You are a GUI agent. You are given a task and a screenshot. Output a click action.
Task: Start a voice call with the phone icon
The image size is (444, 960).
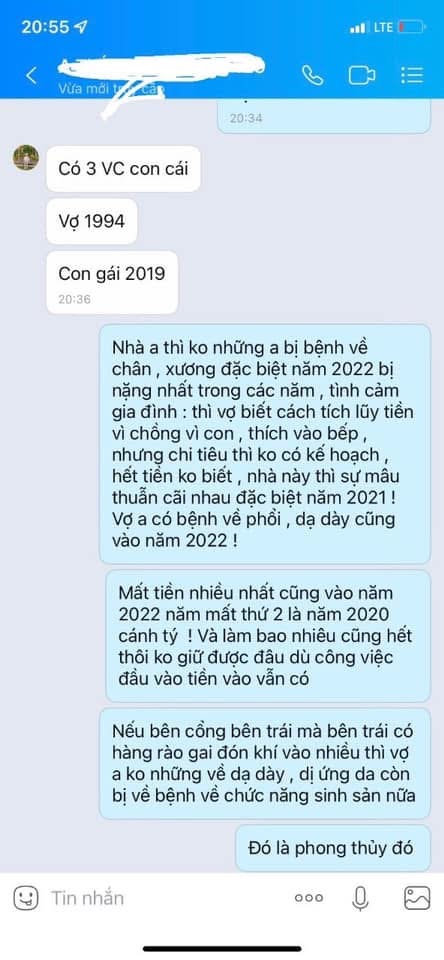point(313,75)
